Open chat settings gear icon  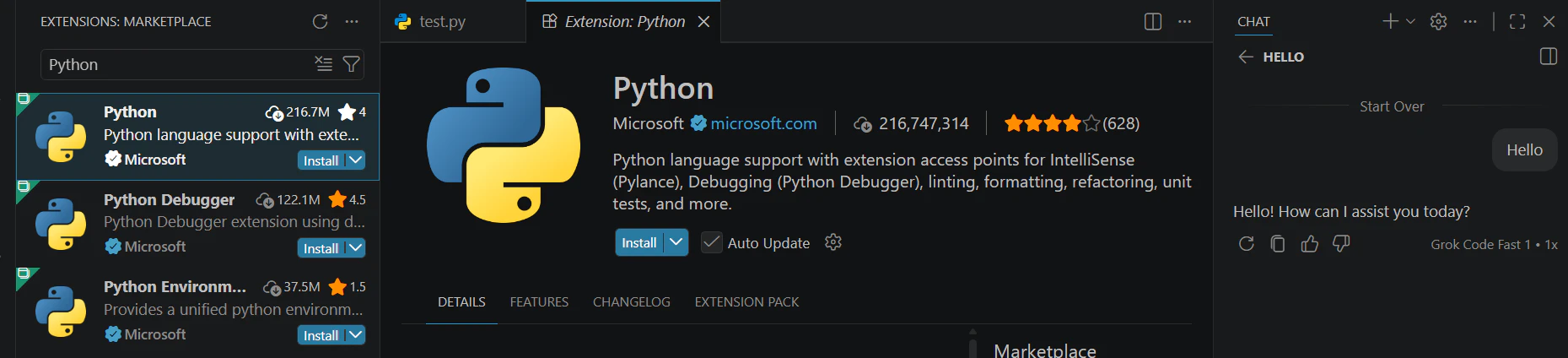click(1439, 21)
